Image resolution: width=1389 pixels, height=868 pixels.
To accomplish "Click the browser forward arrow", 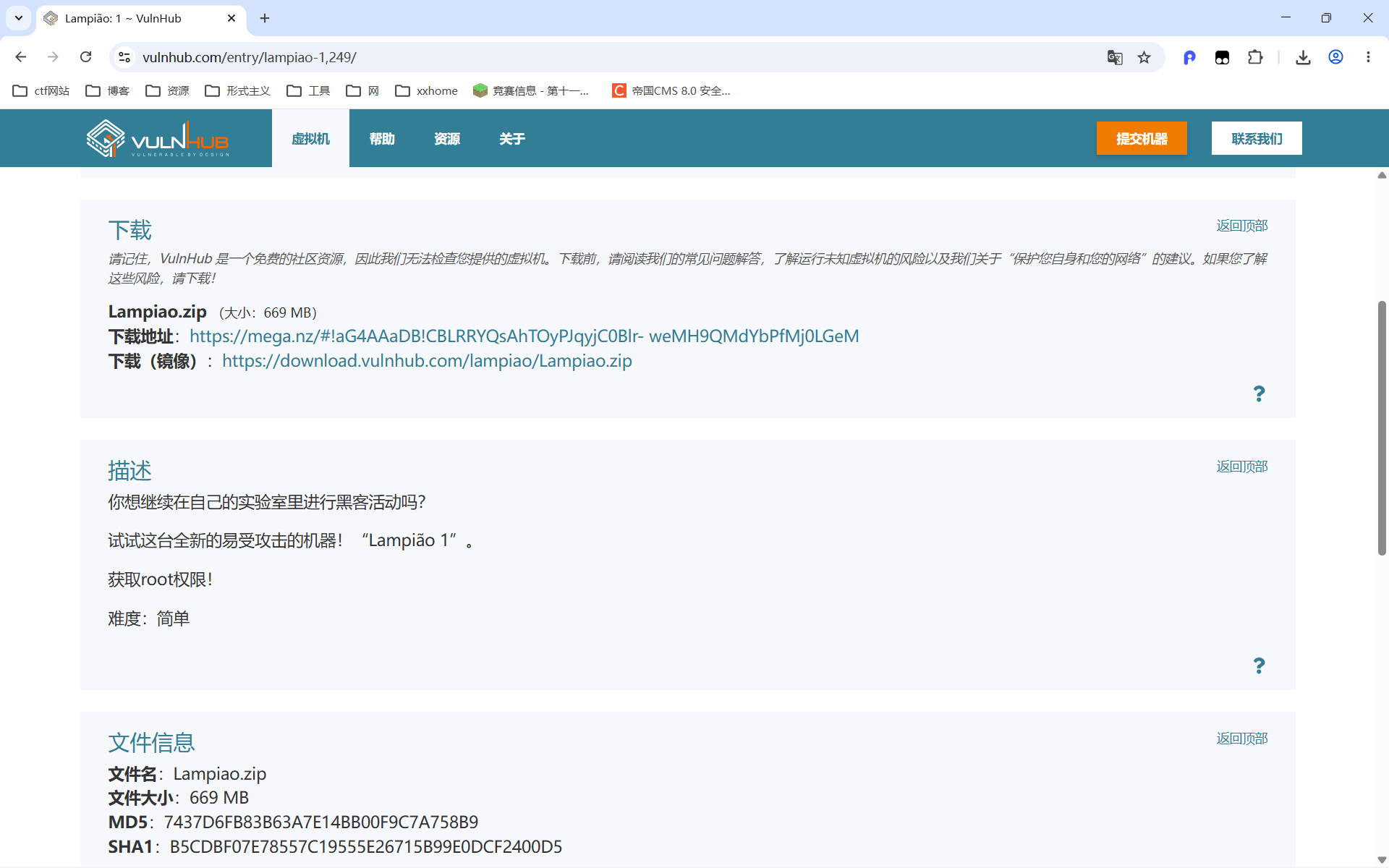I will pyautogui.click(x=53, y=57).
